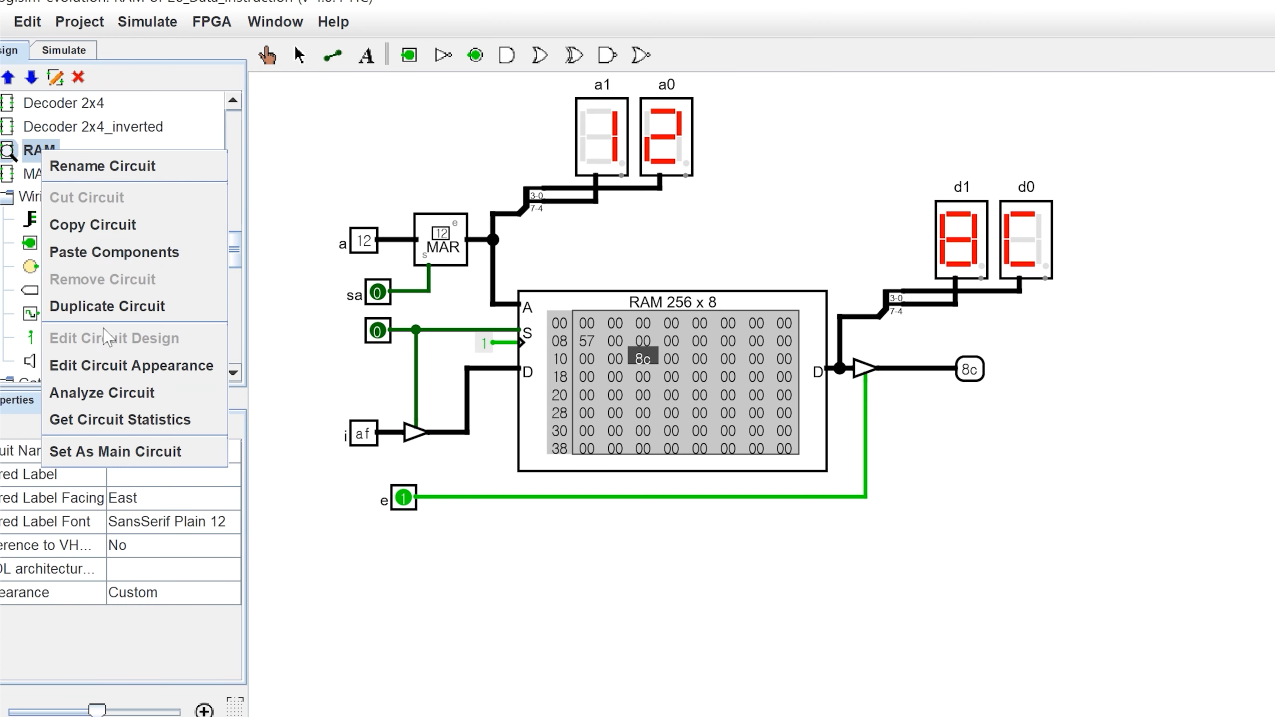Image resolution: width=1275 pixels, height=717 pixels.
Task: Click the 'i' data input pin
Action: coord(363,433)
